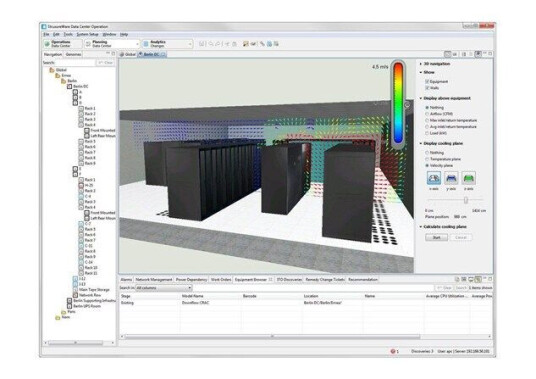Select Avg inlet/return temperature option
Screen dimensions: 536x379
[427, 127]
